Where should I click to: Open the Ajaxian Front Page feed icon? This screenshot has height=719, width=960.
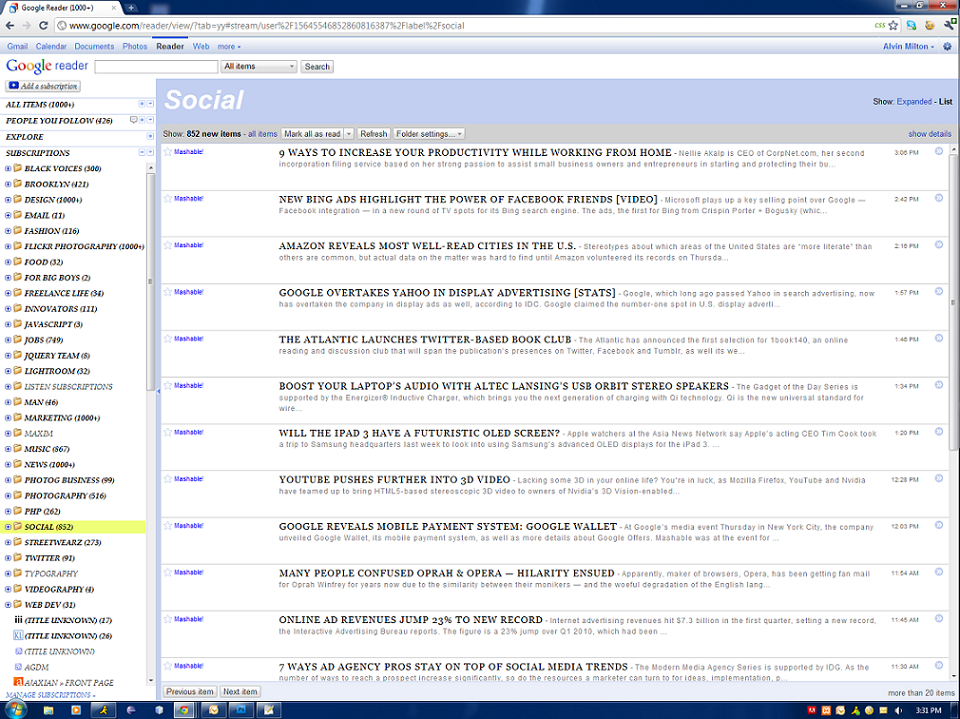pos(18,682)
